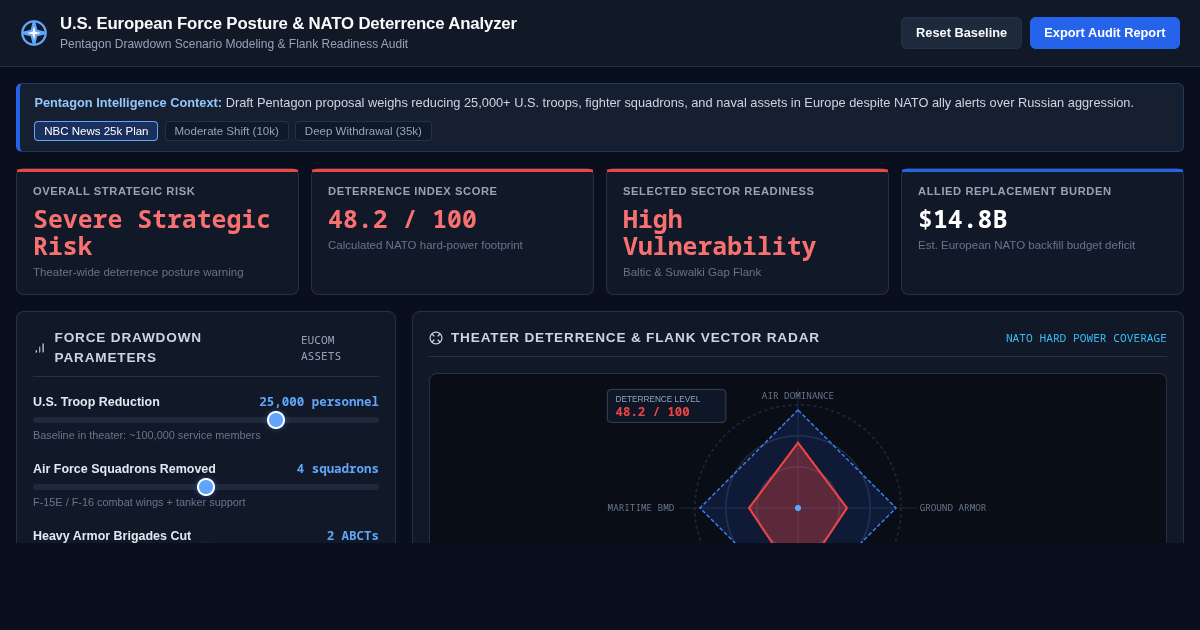Click 'F-15E / F-16 combat wings' note
The height and width of the screenshot is (630, 1200).
139,502
